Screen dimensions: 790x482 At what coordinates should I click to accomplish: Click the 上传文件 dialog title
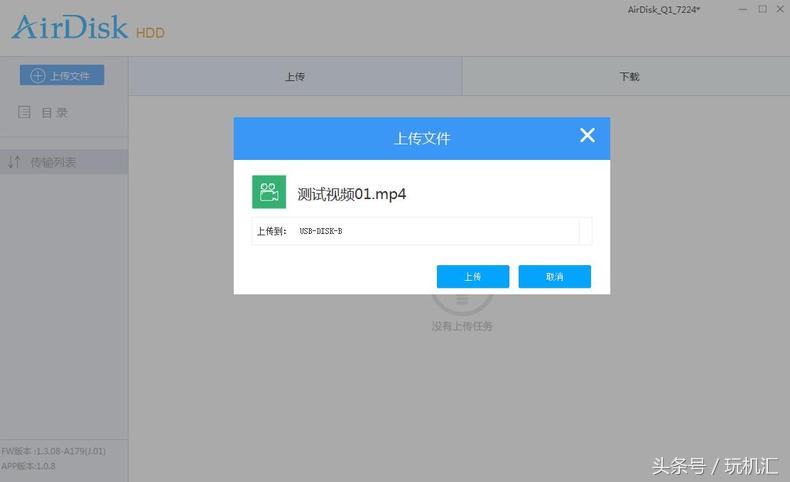(422, 139)
